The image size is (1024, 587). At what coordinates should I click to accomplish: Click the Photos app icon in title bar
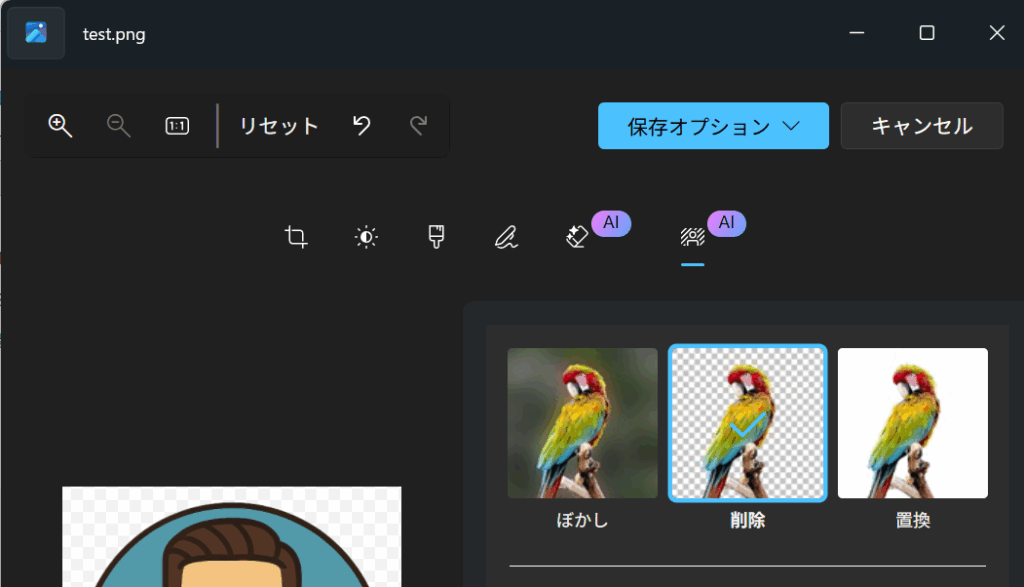[x=36, y=33]
